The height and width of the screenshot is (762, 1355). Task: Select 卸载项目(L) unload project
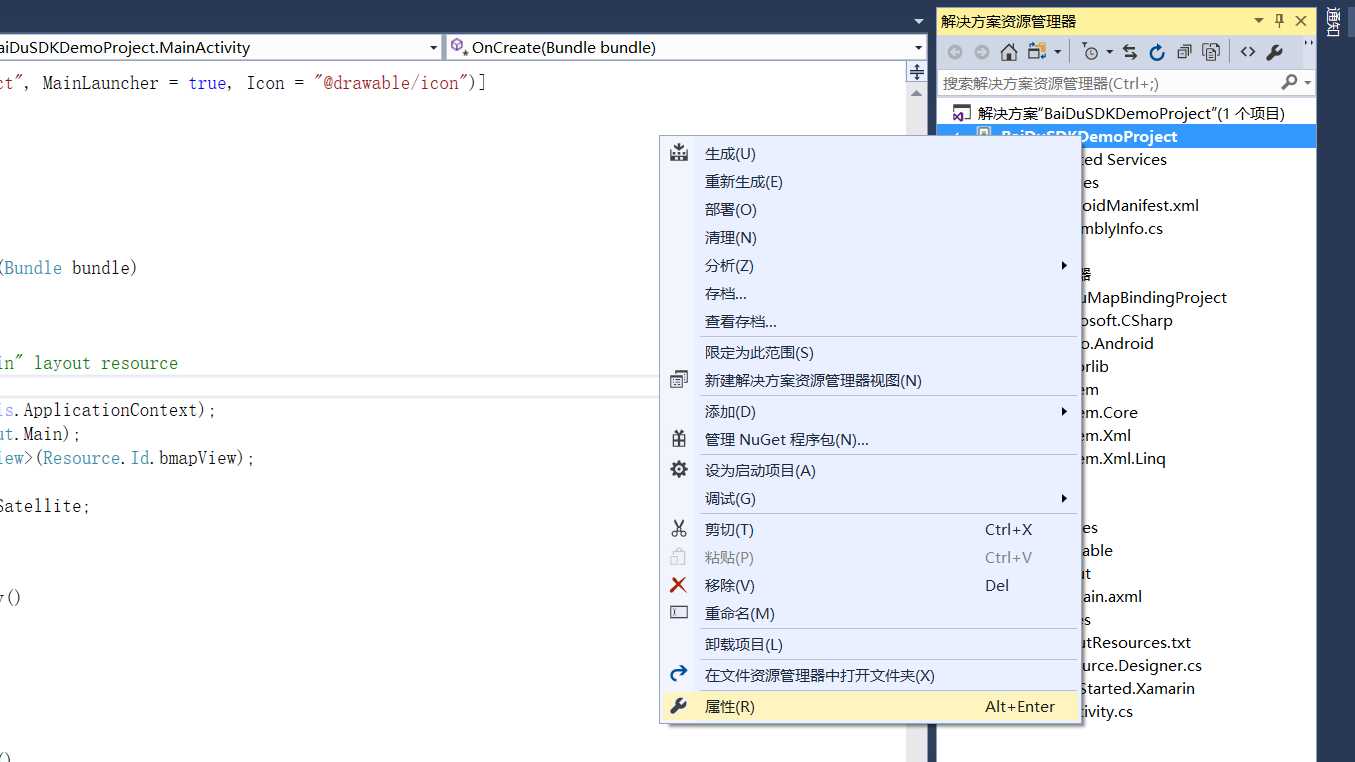pos(868,645)
